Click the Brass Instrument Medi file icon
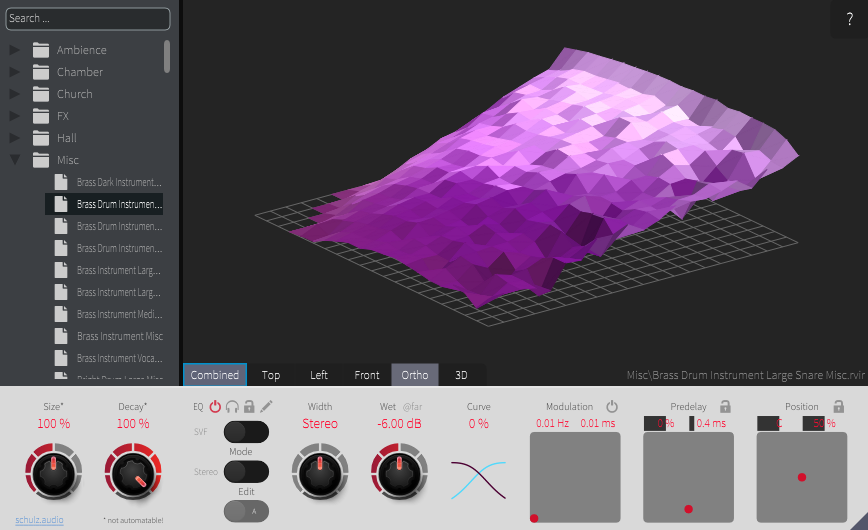The width and height of the screenshot is (868, 530). coord(61,314)
